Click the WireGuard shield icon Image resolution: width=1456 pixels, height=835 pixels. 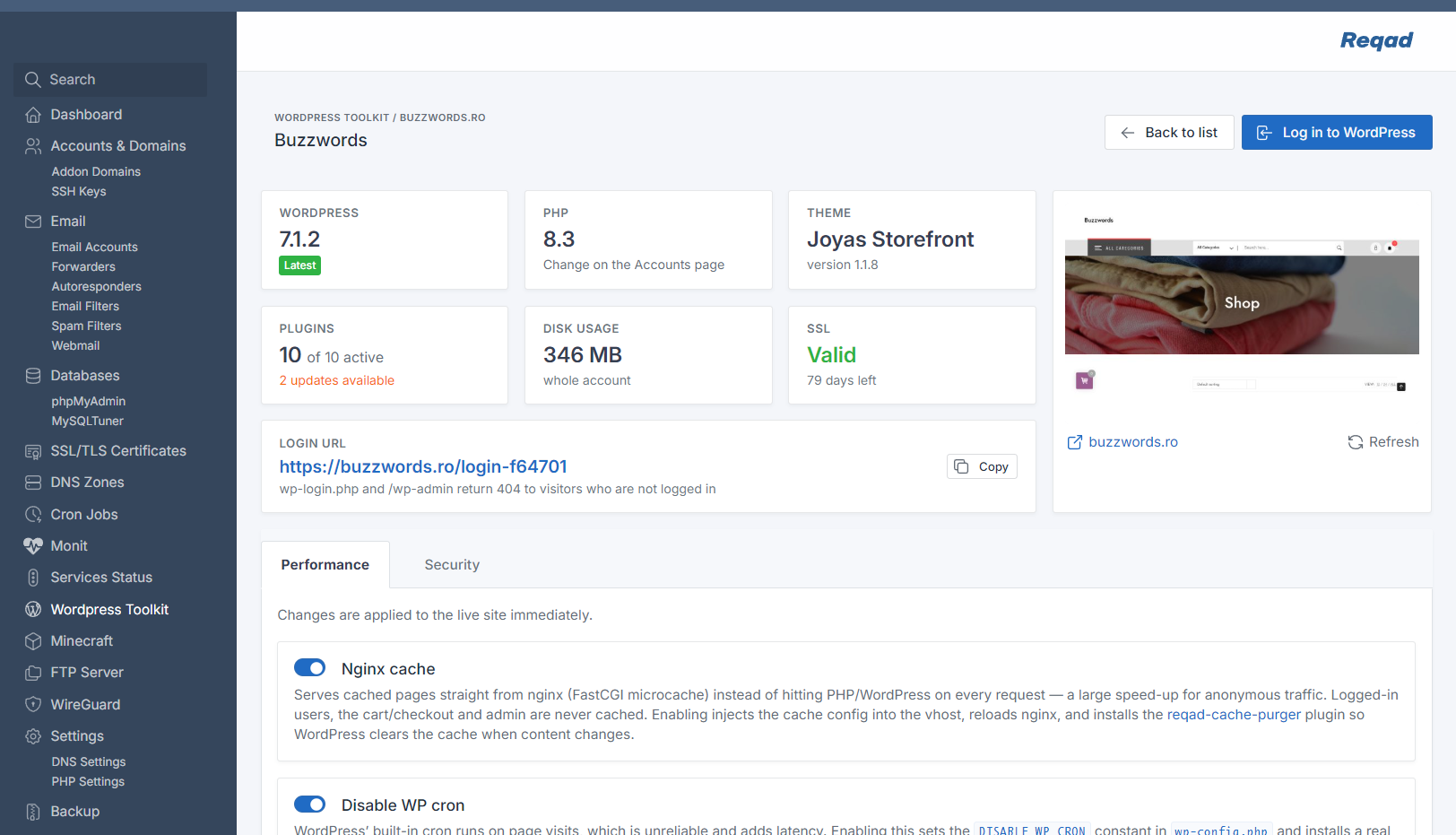coord(33,705)
